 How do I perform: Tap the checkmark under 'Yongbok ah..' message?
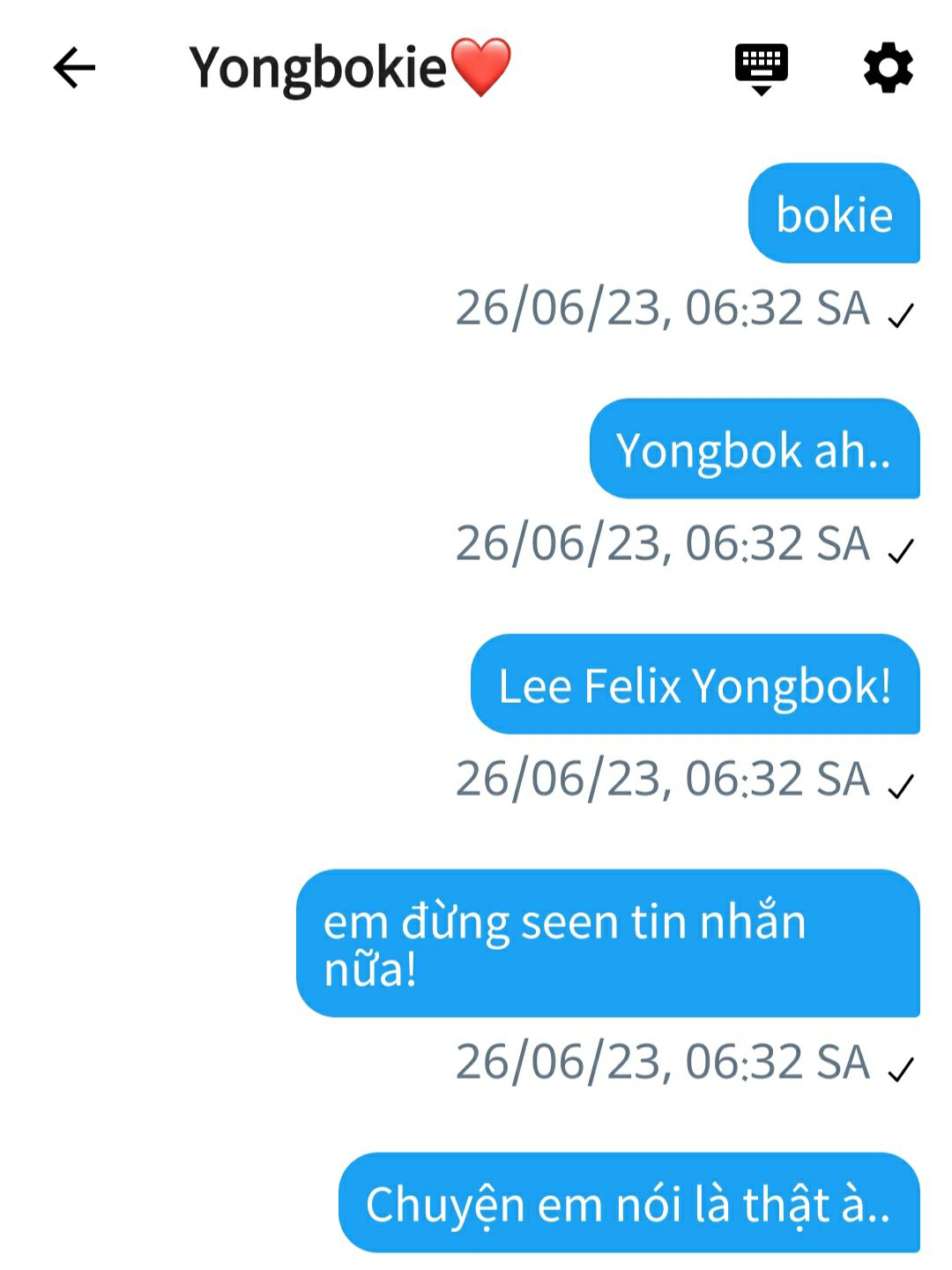click(901, 551)
